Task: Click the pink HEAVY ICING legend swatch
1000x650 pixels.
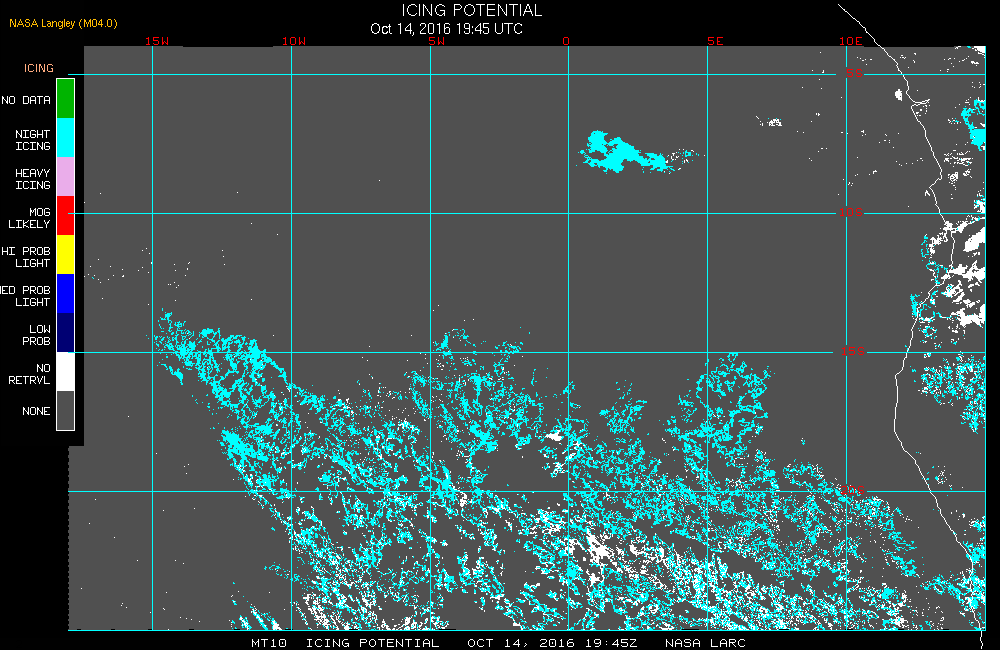Action: [66, 177]
